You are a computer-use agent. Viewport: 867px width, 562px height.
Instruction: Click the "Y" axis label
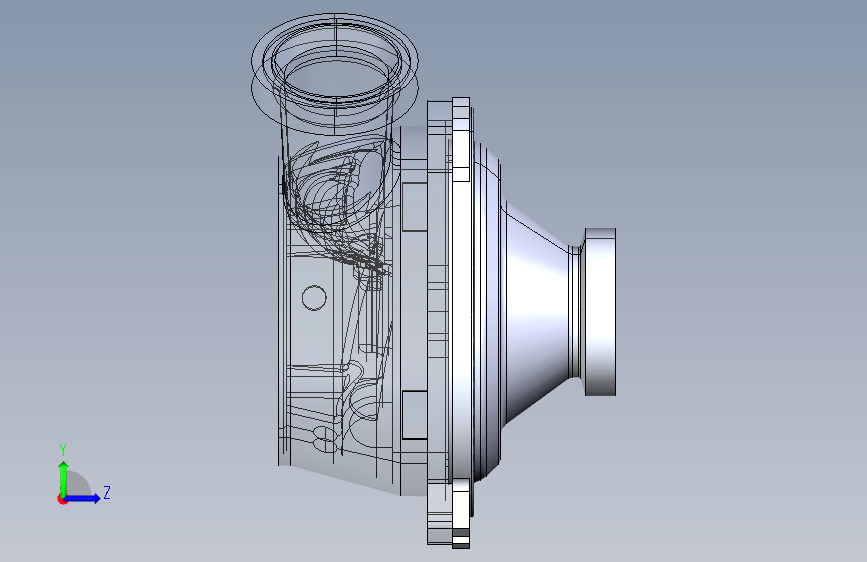pos(63,450)
